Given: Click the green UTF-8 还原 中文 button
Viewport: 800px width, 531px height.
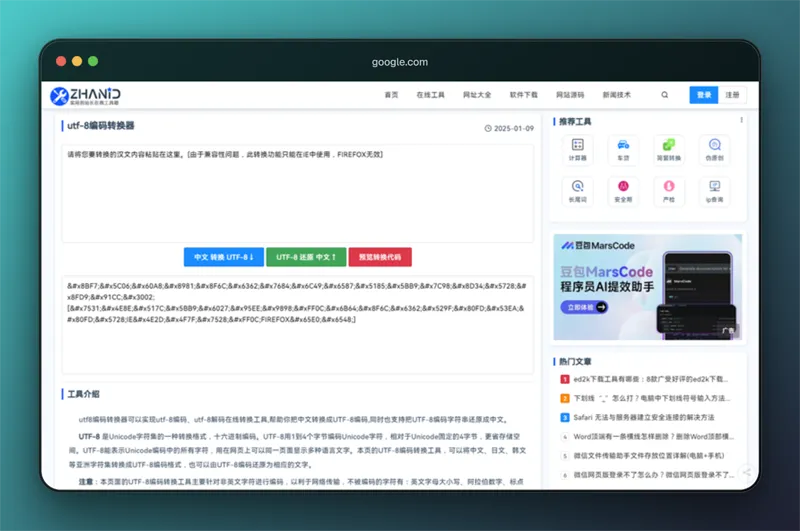Looking at the screenshot, I should (306, 257).
